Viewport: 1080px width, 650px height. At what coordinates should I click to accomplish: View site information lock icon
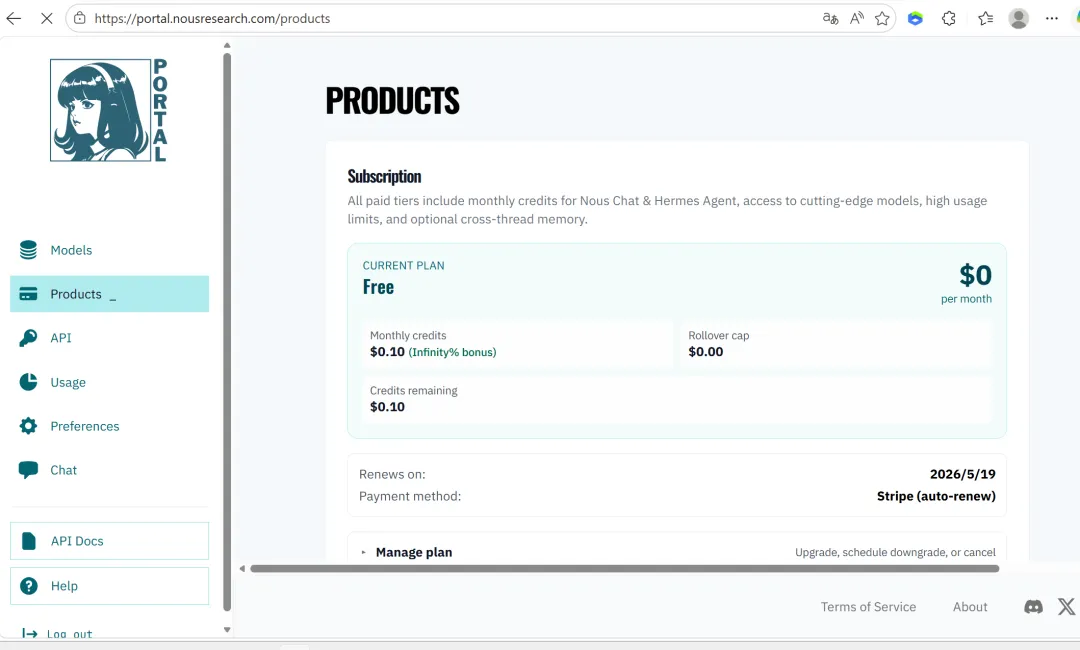point(80,19)
